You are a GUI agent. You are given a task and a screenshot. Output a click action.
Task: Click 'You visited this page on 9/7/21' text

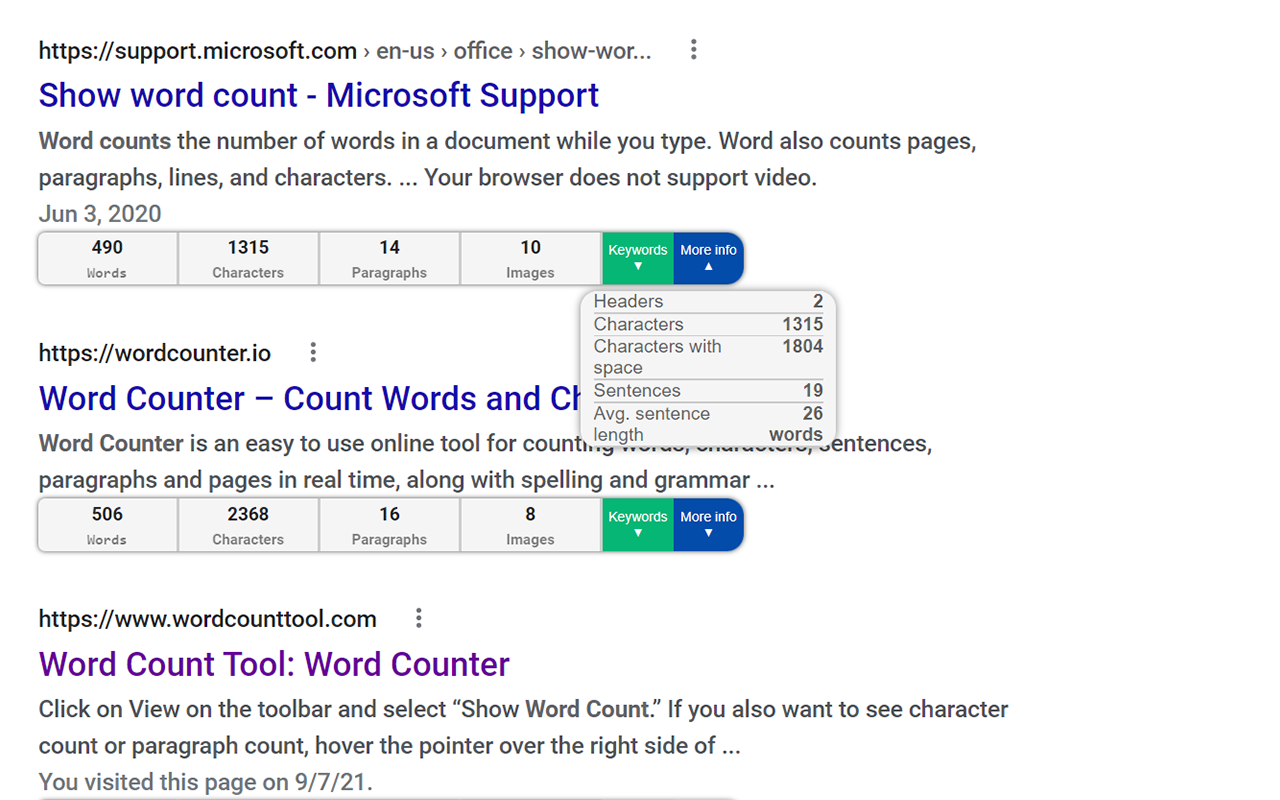[x=206, y=782]
